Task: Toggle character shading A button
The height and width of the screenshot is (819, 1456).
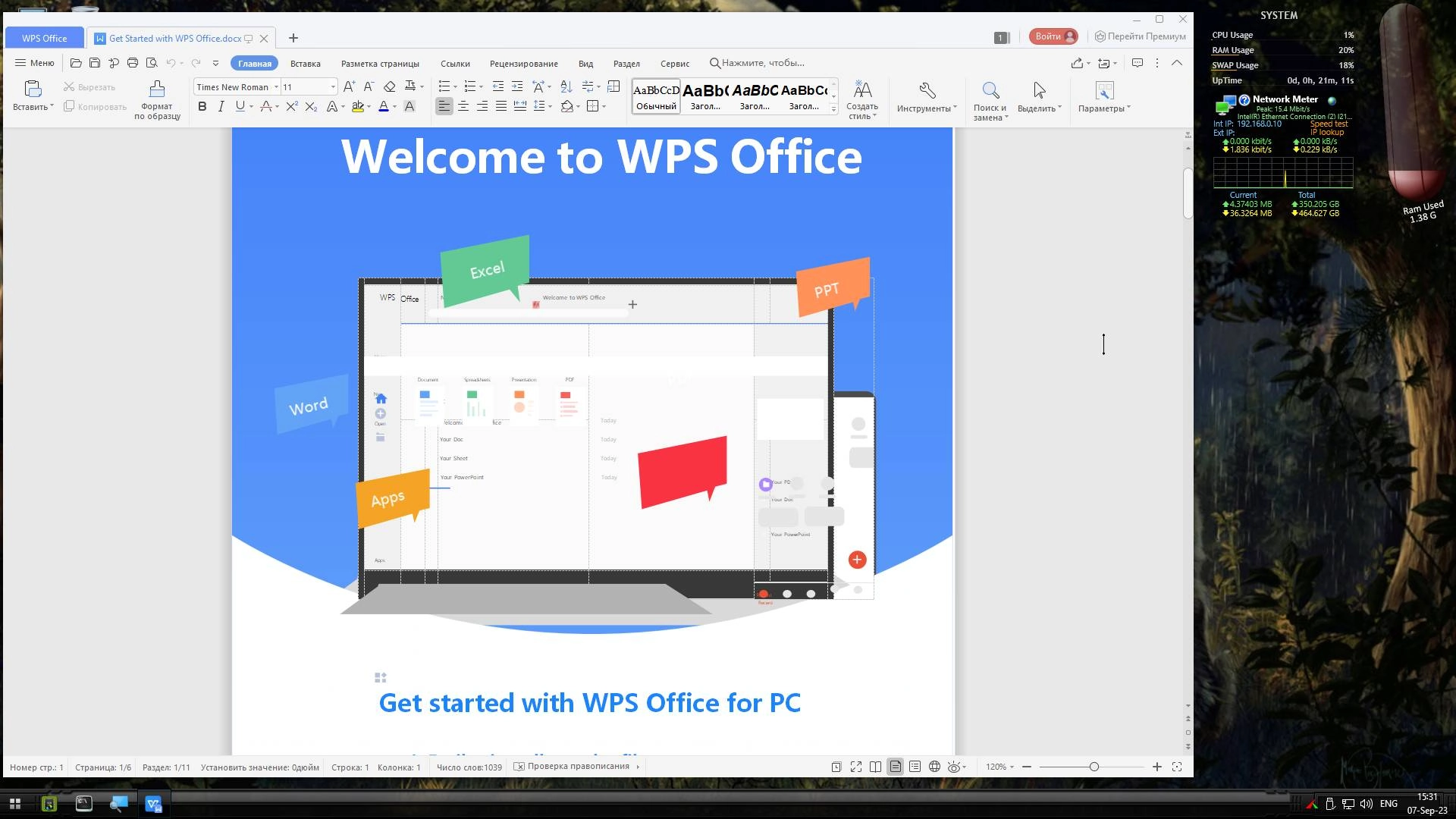Action: 409,107
